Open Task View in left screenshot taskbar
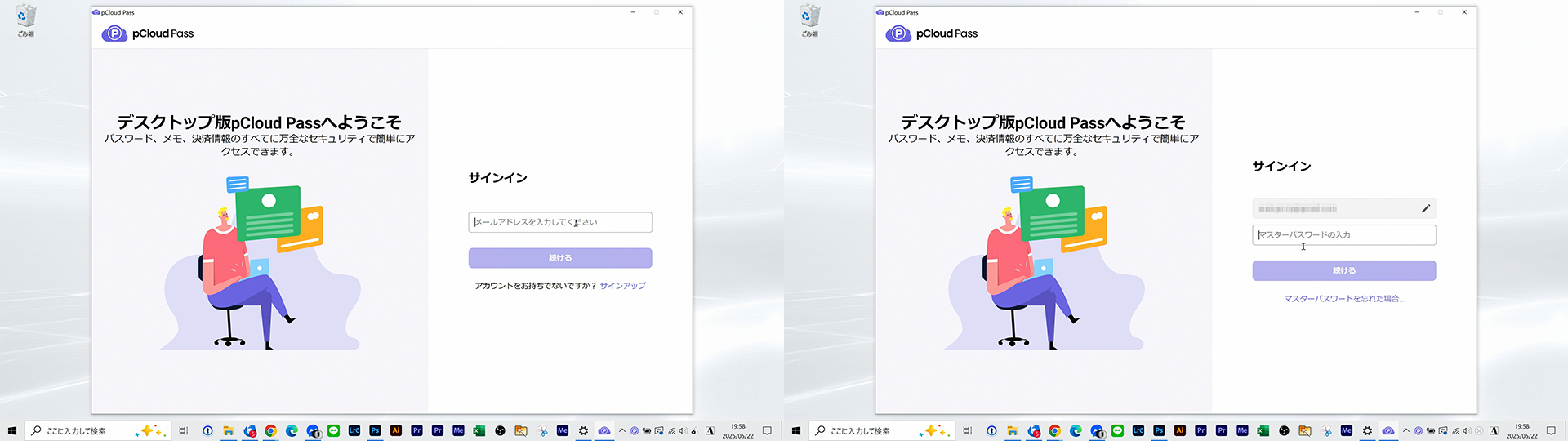This screenshot has height=441, width=1568. [x=184, y=430]
